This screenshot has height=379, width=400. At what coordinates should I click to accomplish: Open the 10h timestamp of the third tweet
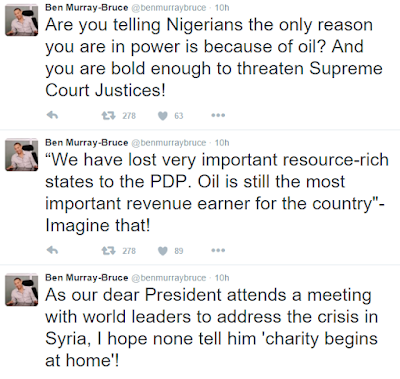(x=222, y=277)
